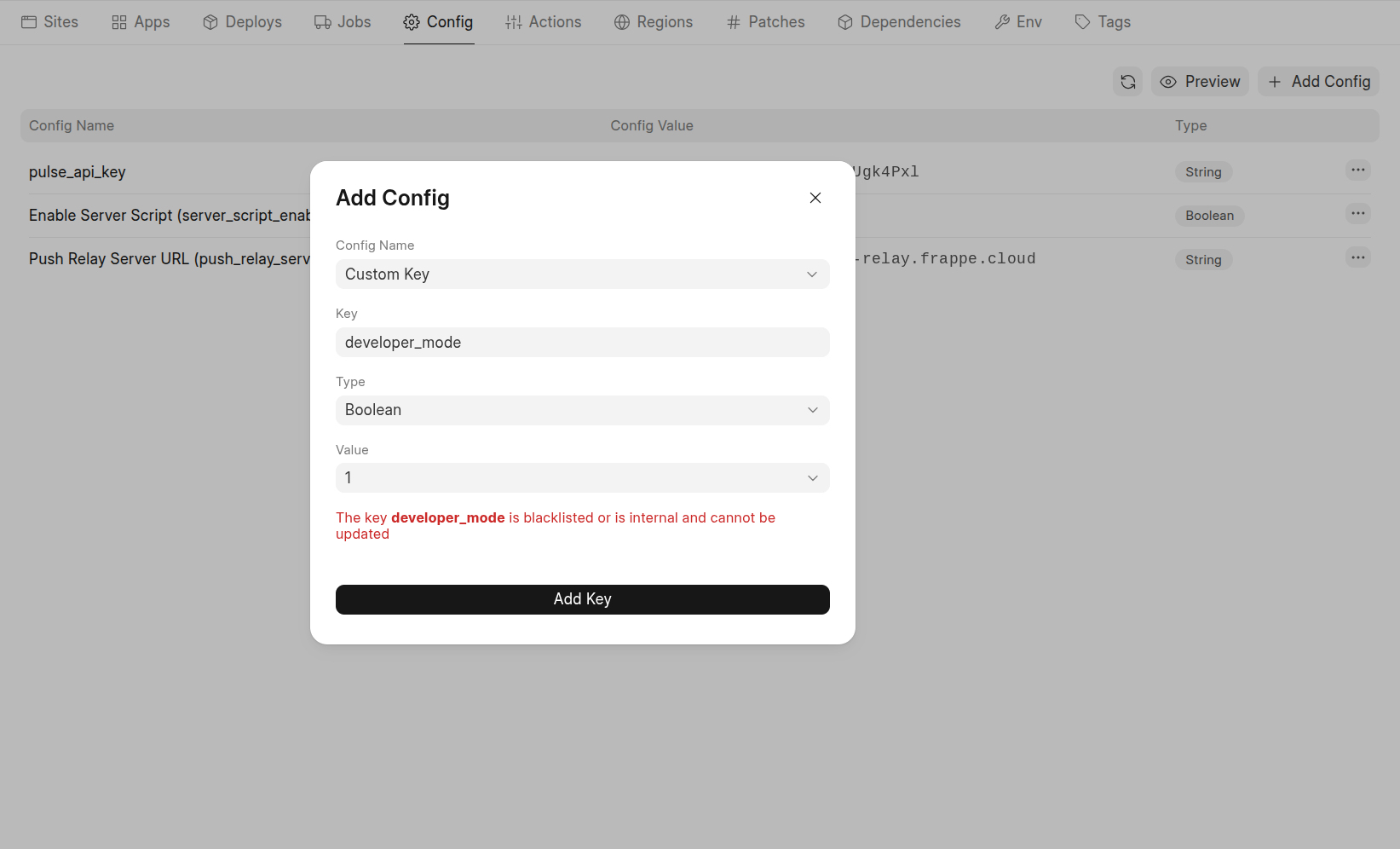Click the Add Config button
Viewport: 1400px width, 849px height.
(1318, 81)
